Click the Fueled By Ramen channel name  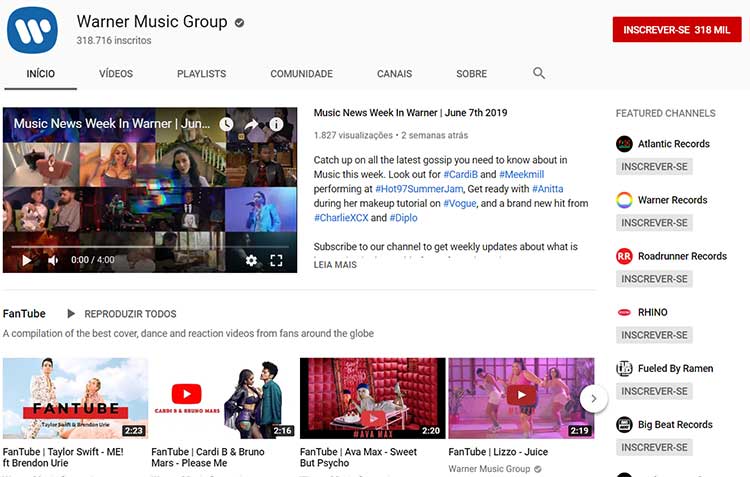point(675,368)
